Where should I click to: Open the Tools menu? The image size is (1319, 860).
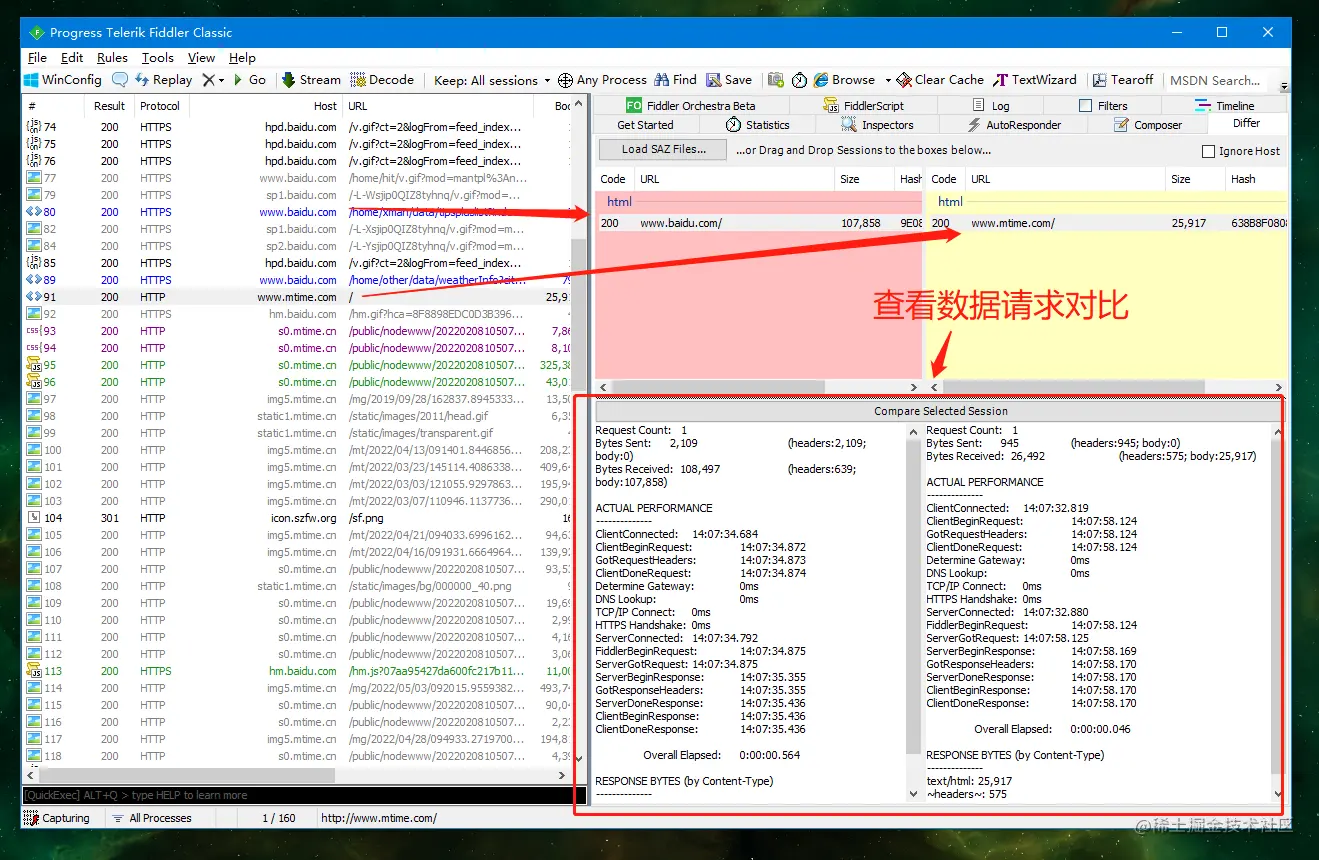point(157,58)
